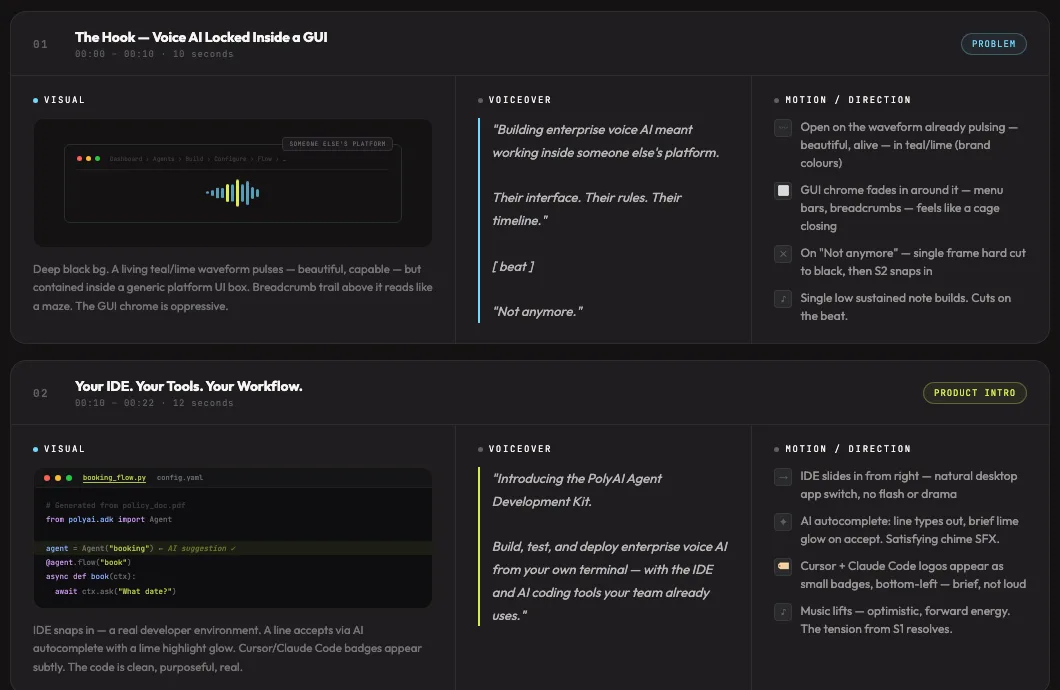Click the Dashboard breadcrumb
The height and width of the screenshot is (690, 1060).
pyautogui.click(x=126, y=159)
